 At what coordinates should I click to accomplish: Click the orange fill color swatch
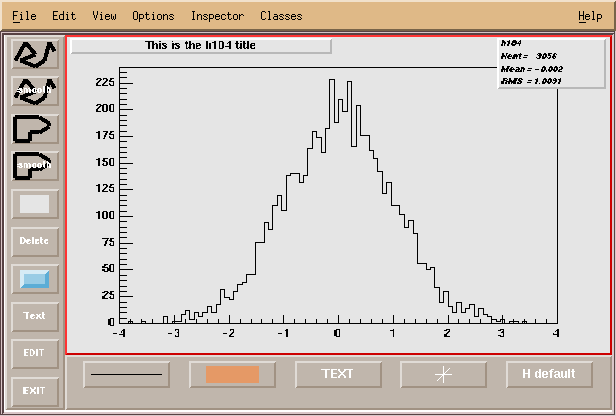[x=232, y=374]
